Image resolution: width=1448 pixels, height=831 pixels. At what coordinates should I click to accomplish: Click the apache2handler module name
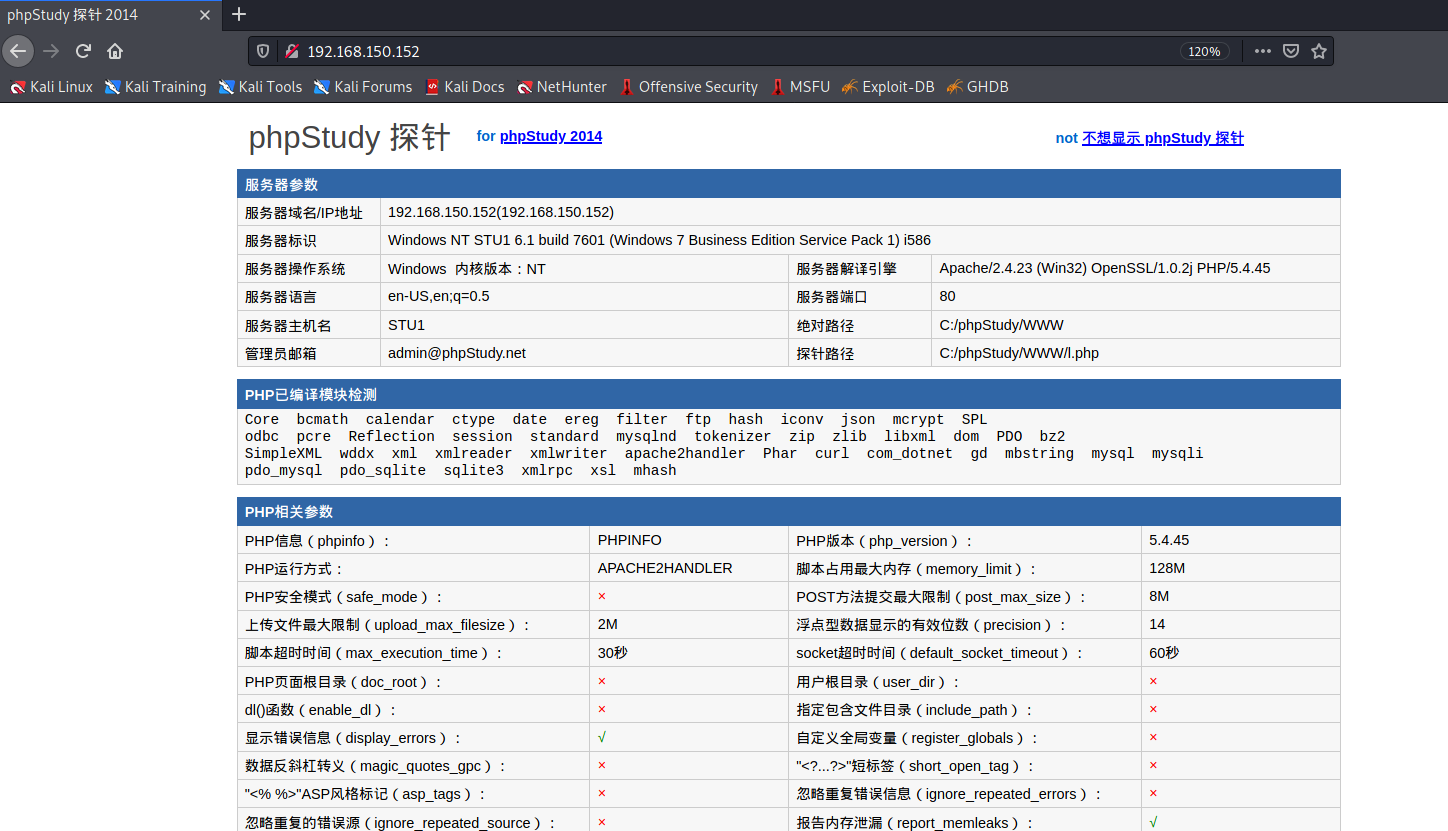click(685, 453)
